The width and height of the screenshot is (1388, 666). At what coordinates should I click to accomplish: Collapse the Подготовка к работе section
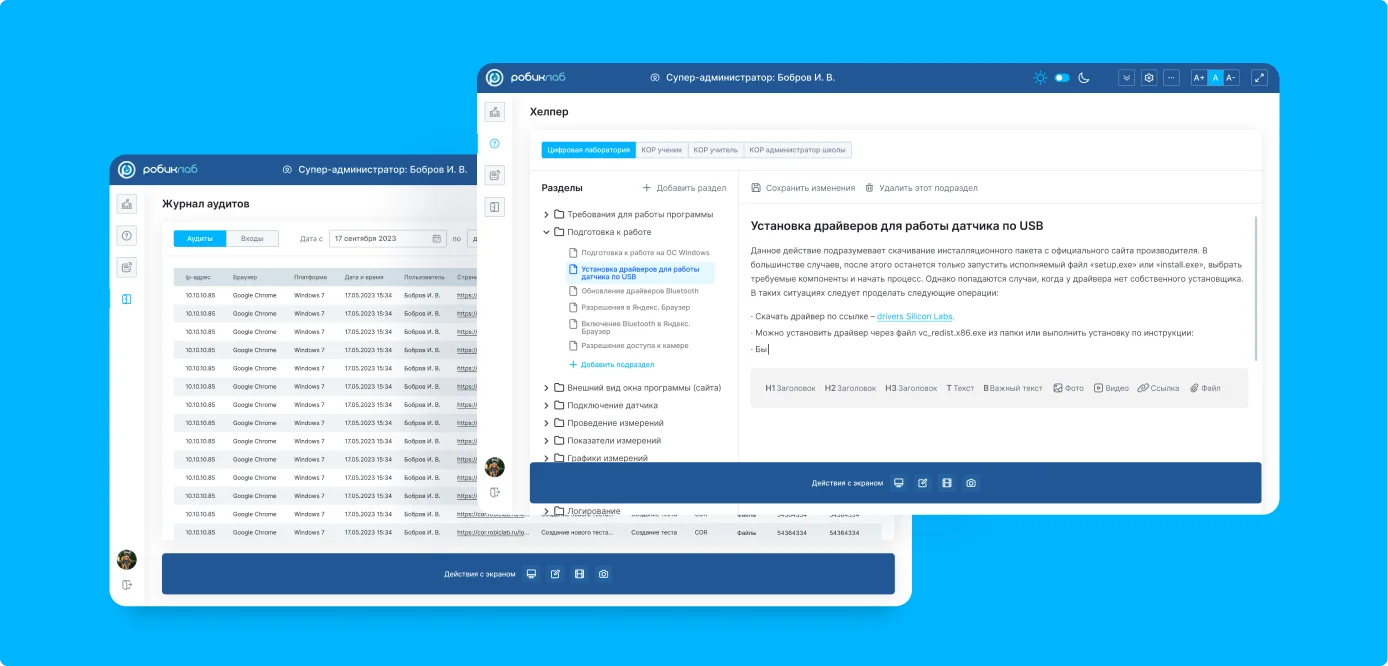[547, 232]
